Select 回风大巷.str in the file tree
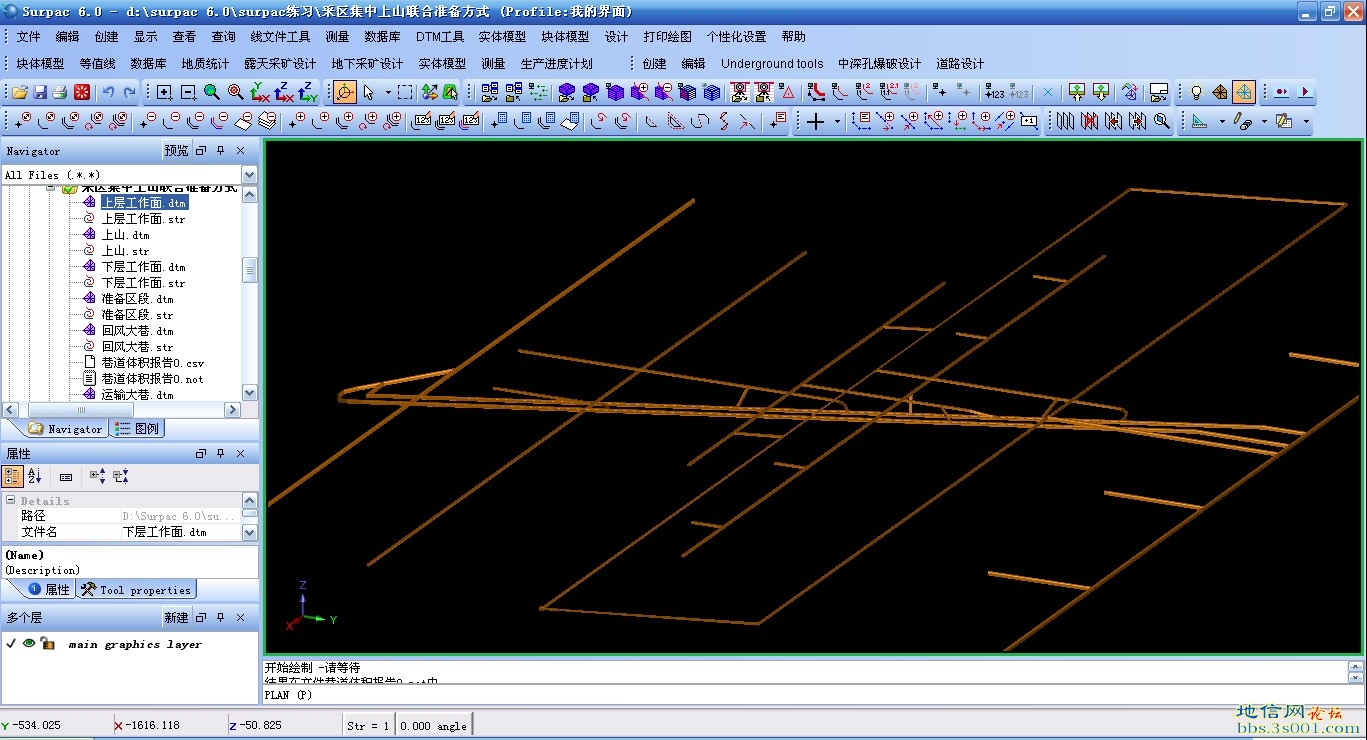This screenshot has width=1367, height=740. point(137,347)
